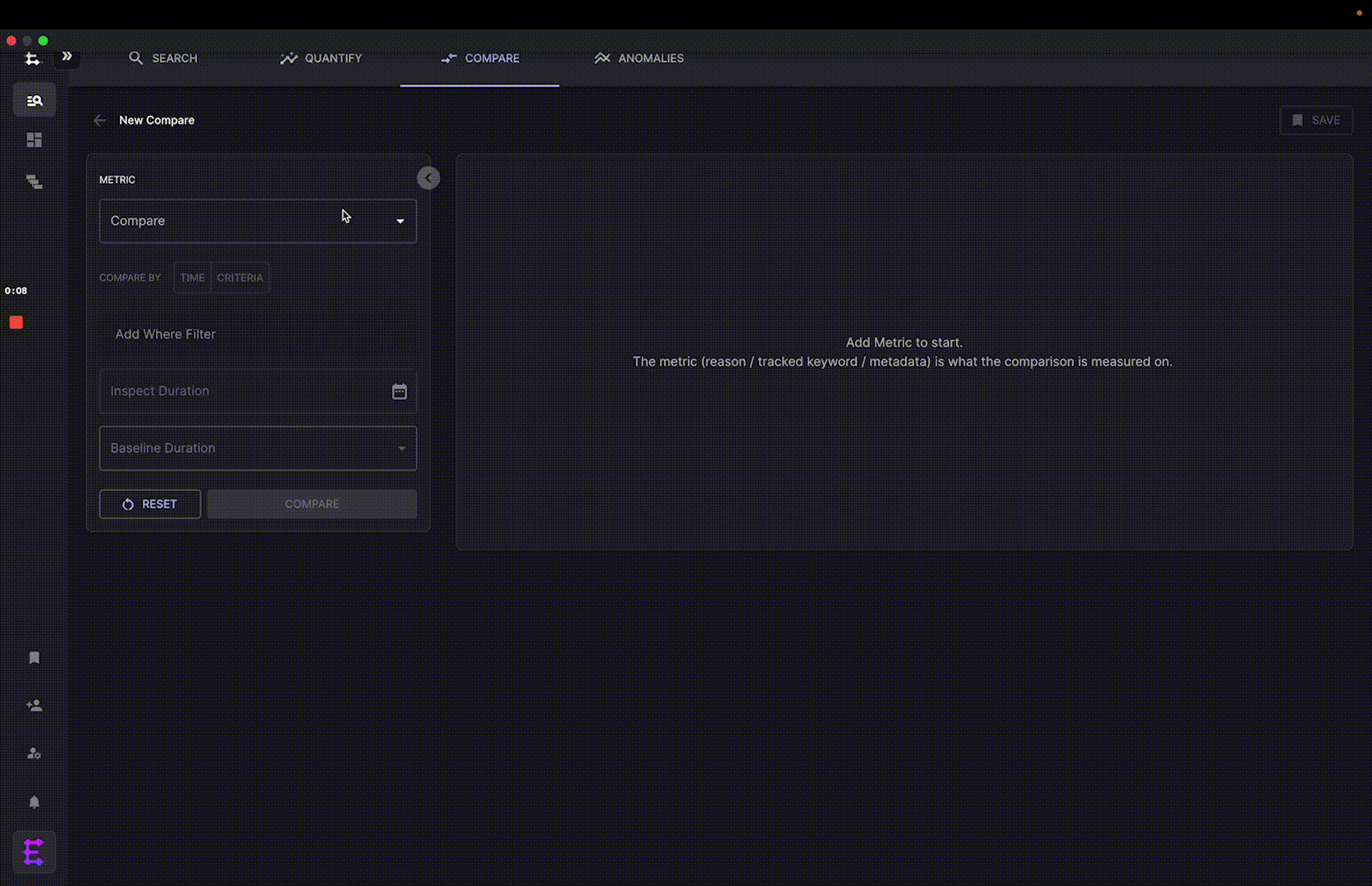Expand the sidebar with double-chevron icon
1372x886 pixels.
tap(67, 57)
